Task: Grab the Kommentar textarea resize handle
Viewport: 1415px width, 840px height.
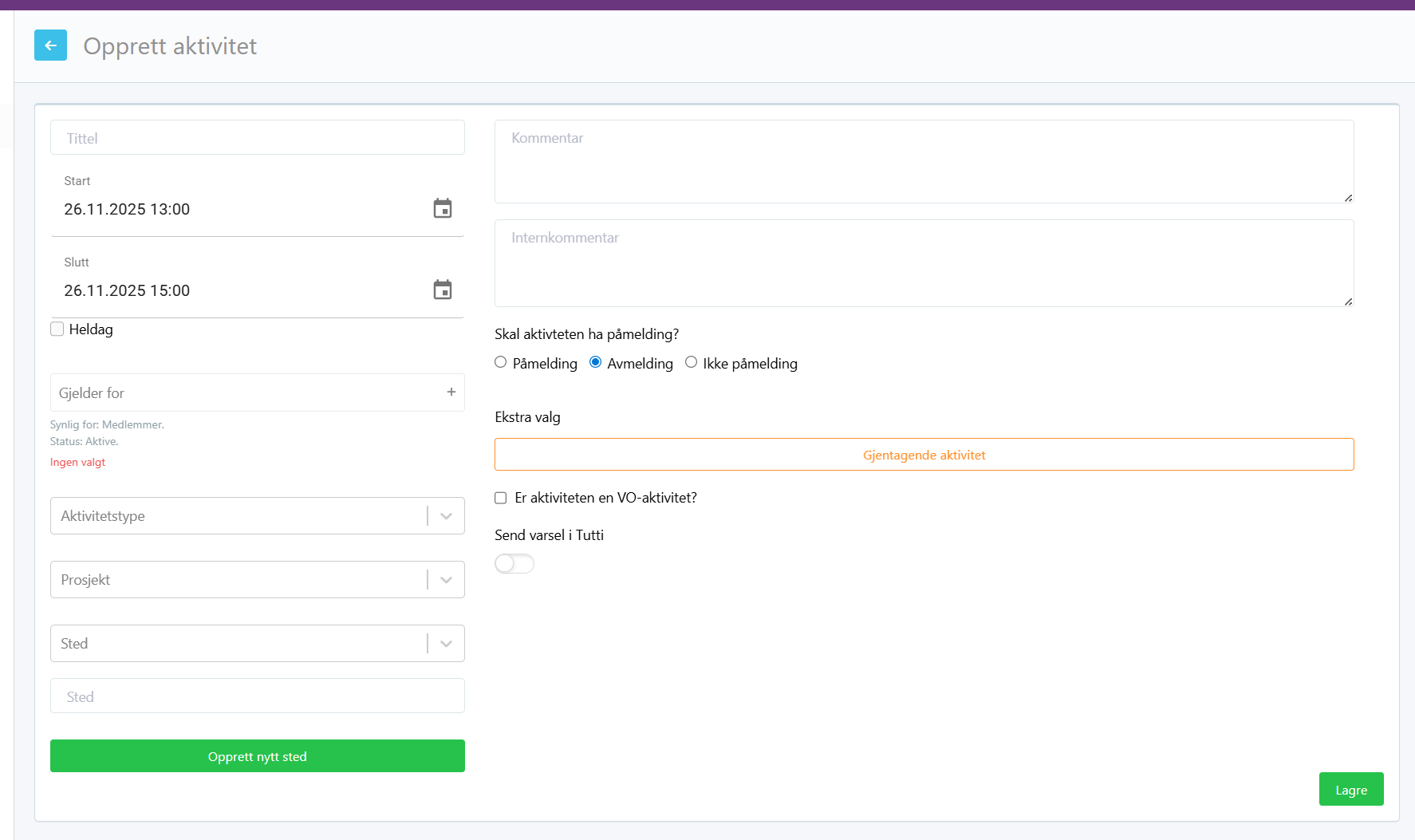Action: click(1348, 198)
